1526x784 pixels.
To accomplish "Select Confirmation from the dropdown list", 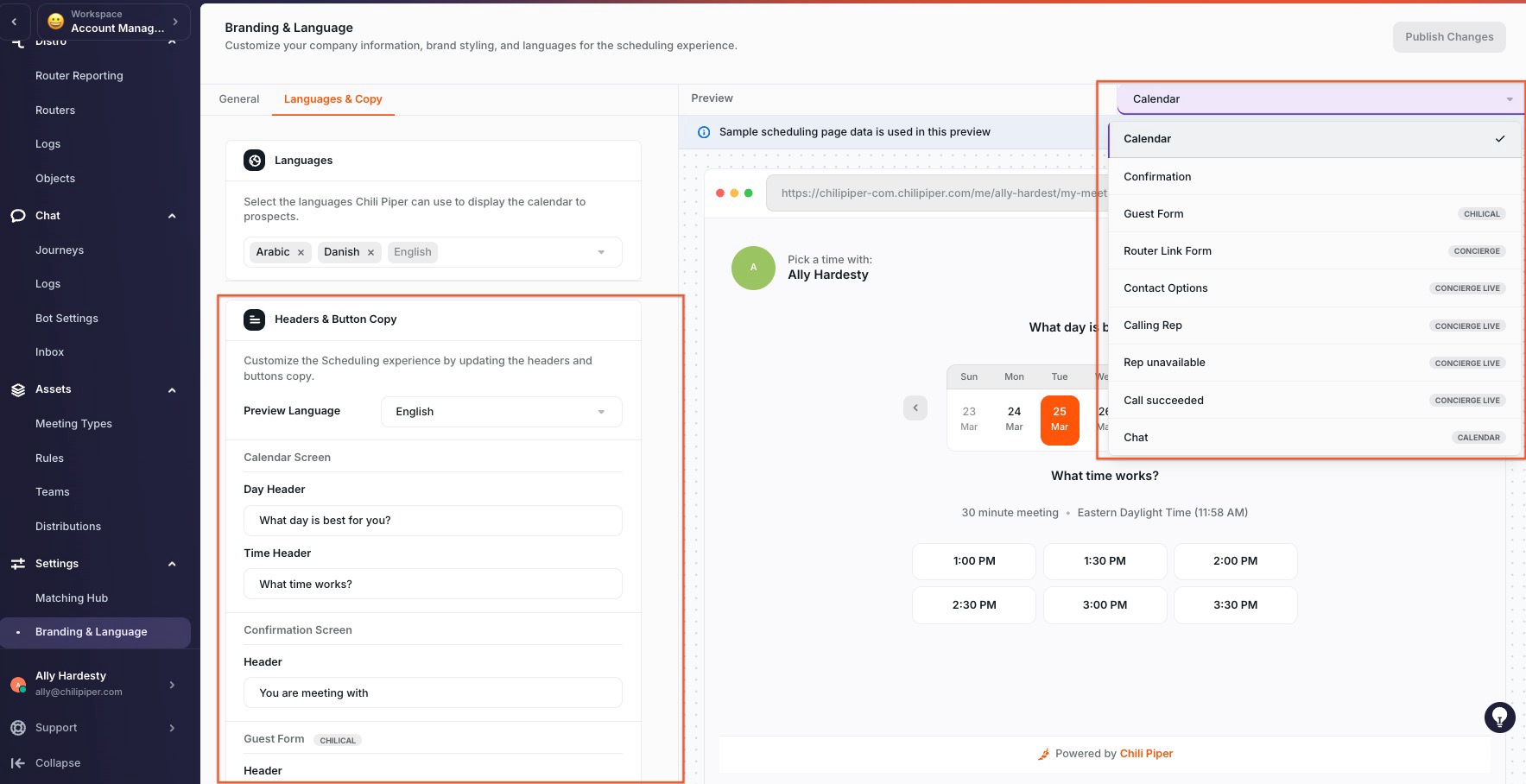I will click(1314, 176).
